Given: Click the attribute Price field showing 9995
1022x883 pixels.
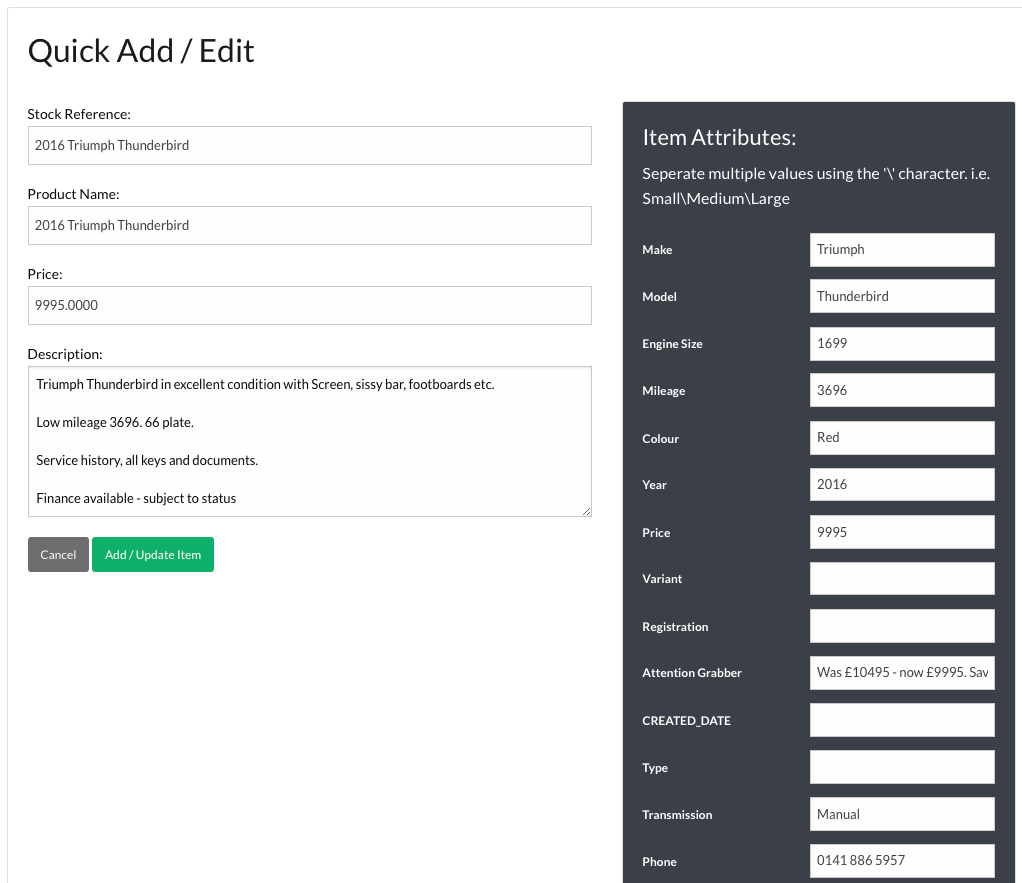Looking at the screenshot, I should [x=901, y=532].
